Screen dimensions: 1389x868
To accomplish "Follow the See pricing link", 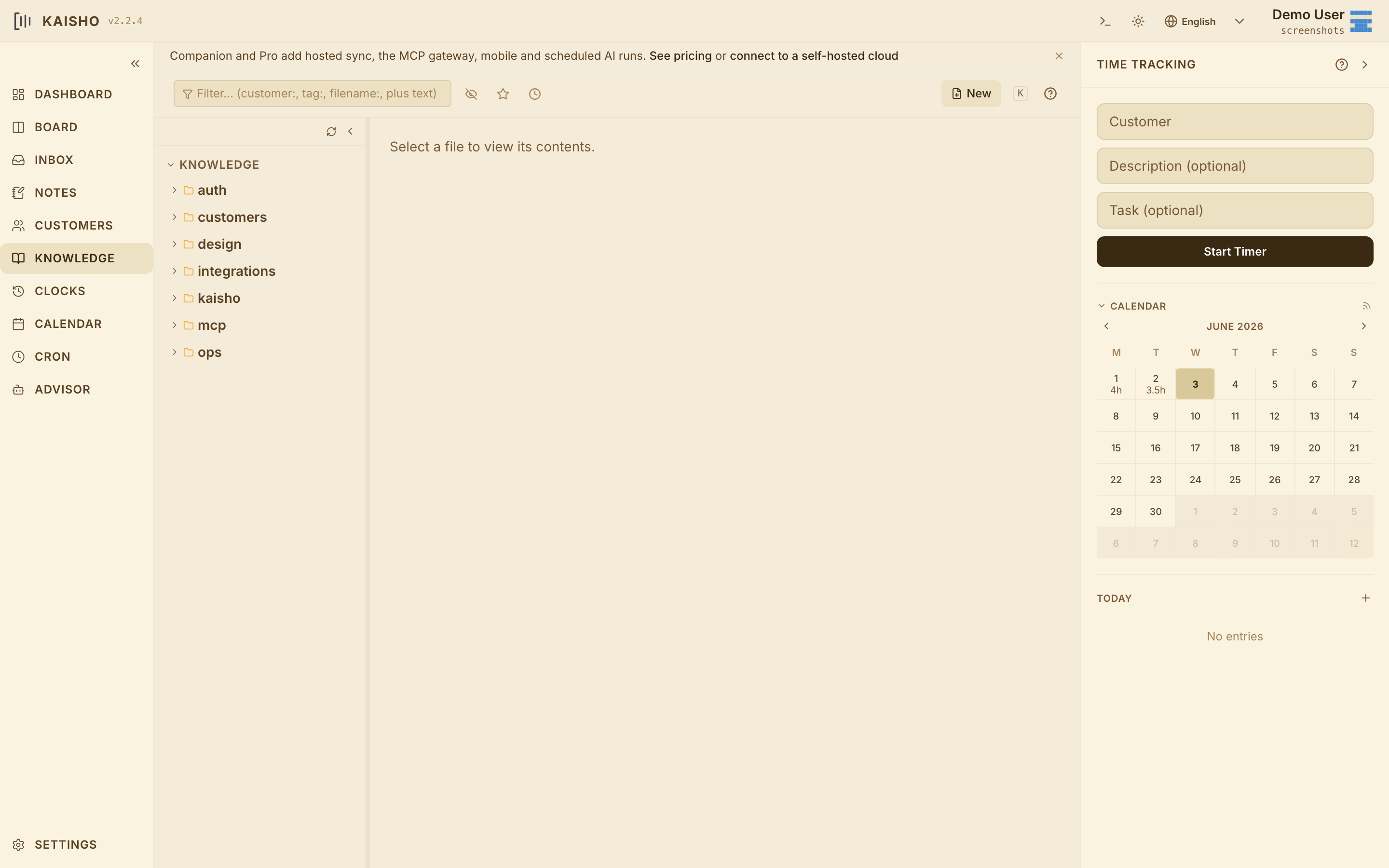I will (x=680, y=55).
